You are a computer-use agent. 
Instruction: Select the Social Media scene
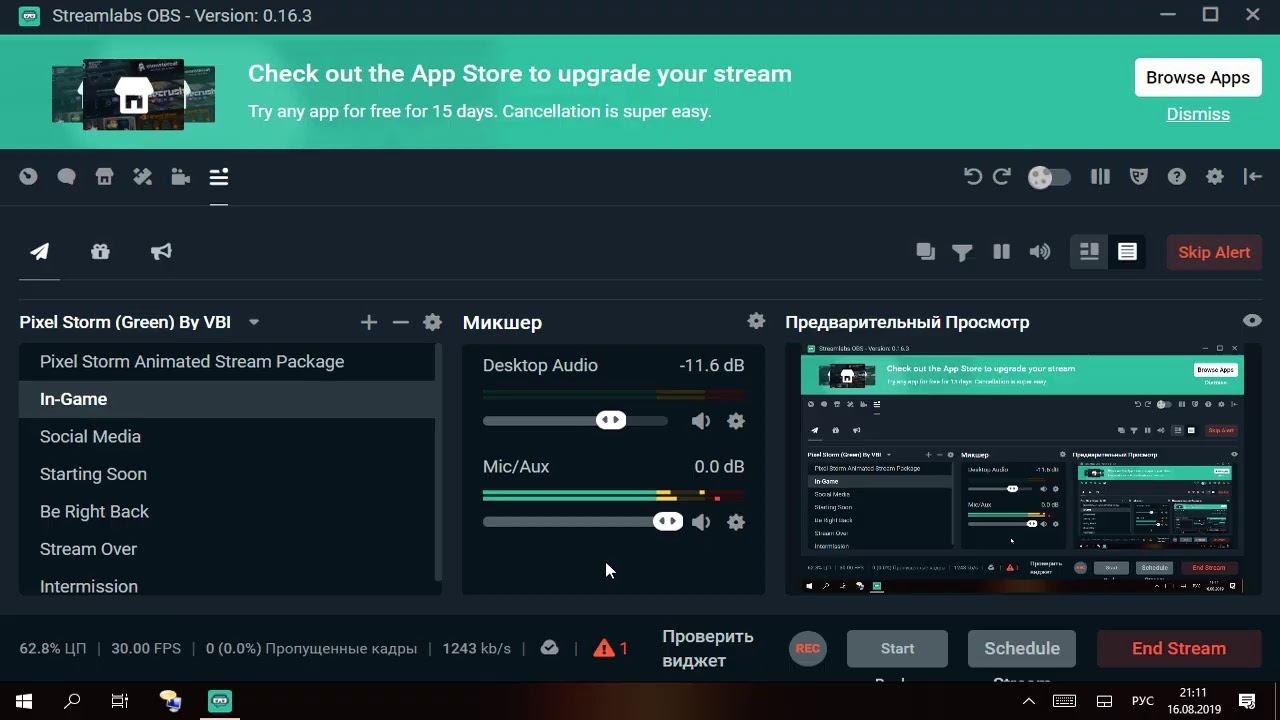click(x=227, y=437)
